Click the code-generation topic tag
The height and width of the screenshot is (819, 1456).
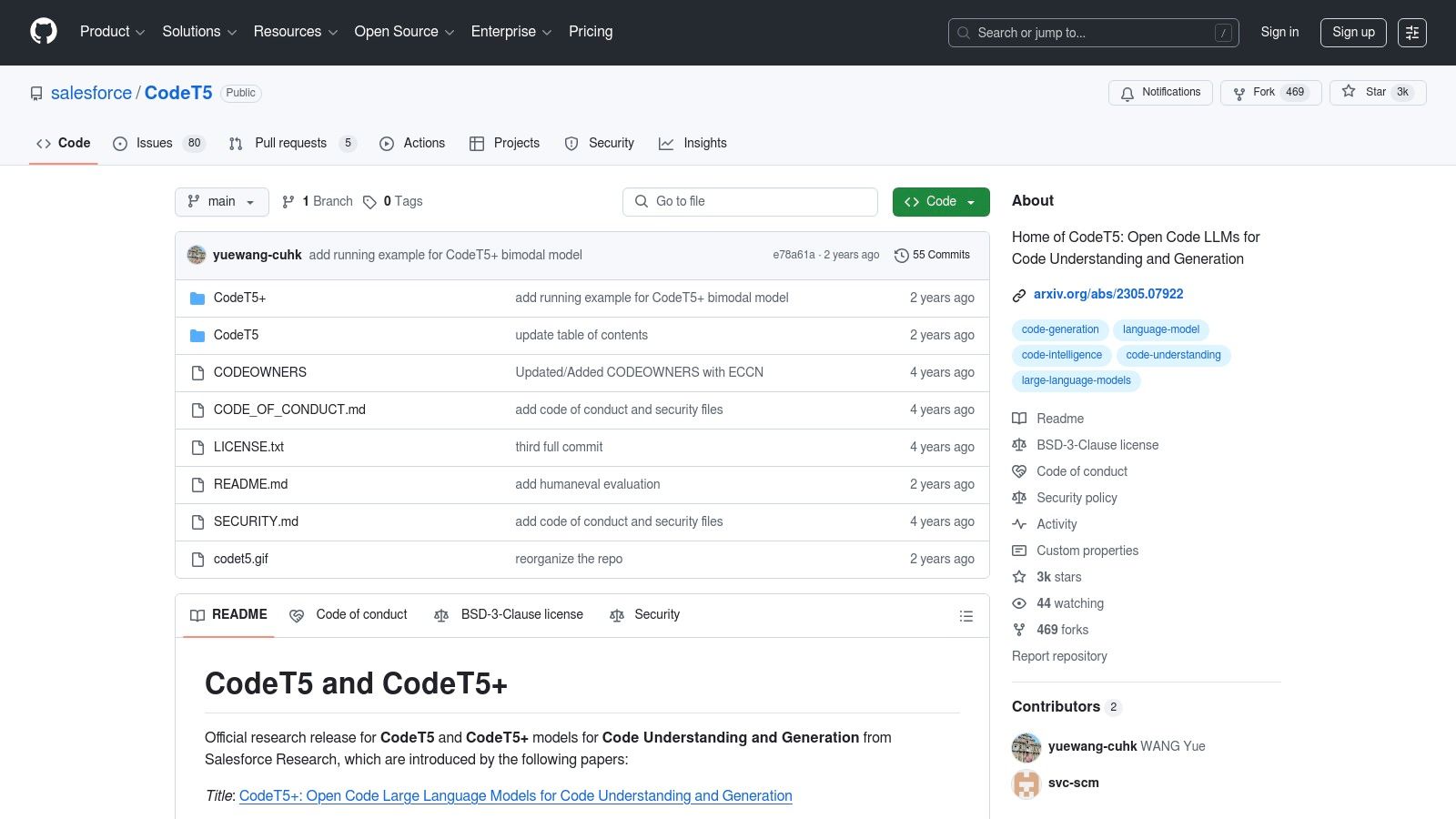click(x=1060, y=329)
